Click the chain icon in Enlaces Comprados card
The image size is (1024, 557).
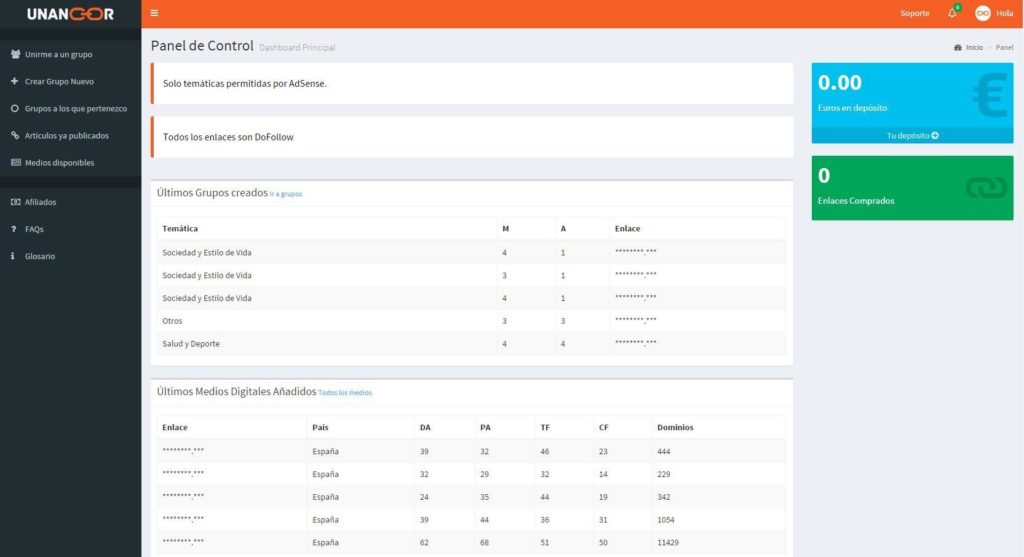click(986, 188)
